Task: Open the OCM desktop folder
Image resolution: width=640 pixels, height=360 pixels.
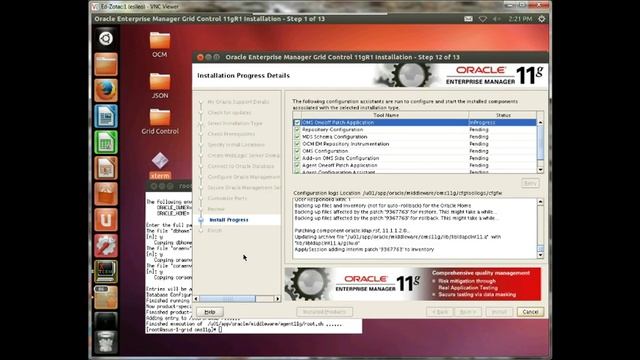Action: pos(160,45)
